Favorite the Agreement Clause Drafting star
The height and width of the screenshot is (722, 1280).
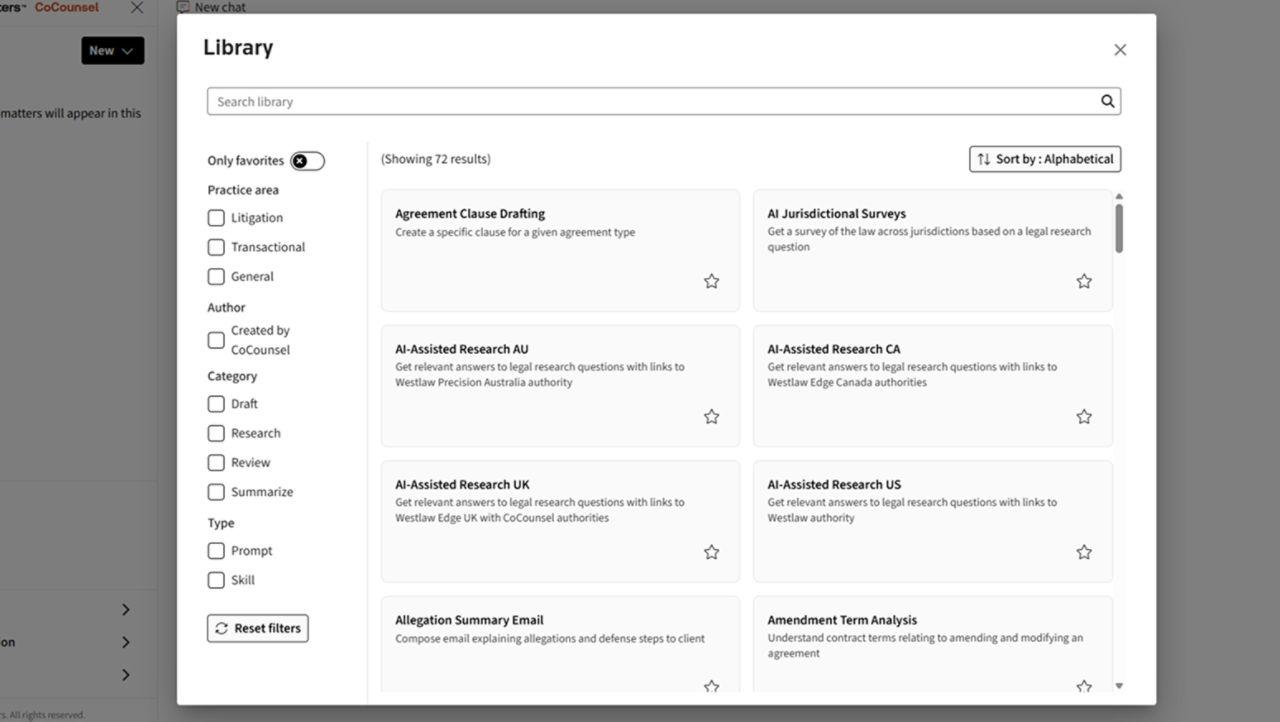click(711, 282)
